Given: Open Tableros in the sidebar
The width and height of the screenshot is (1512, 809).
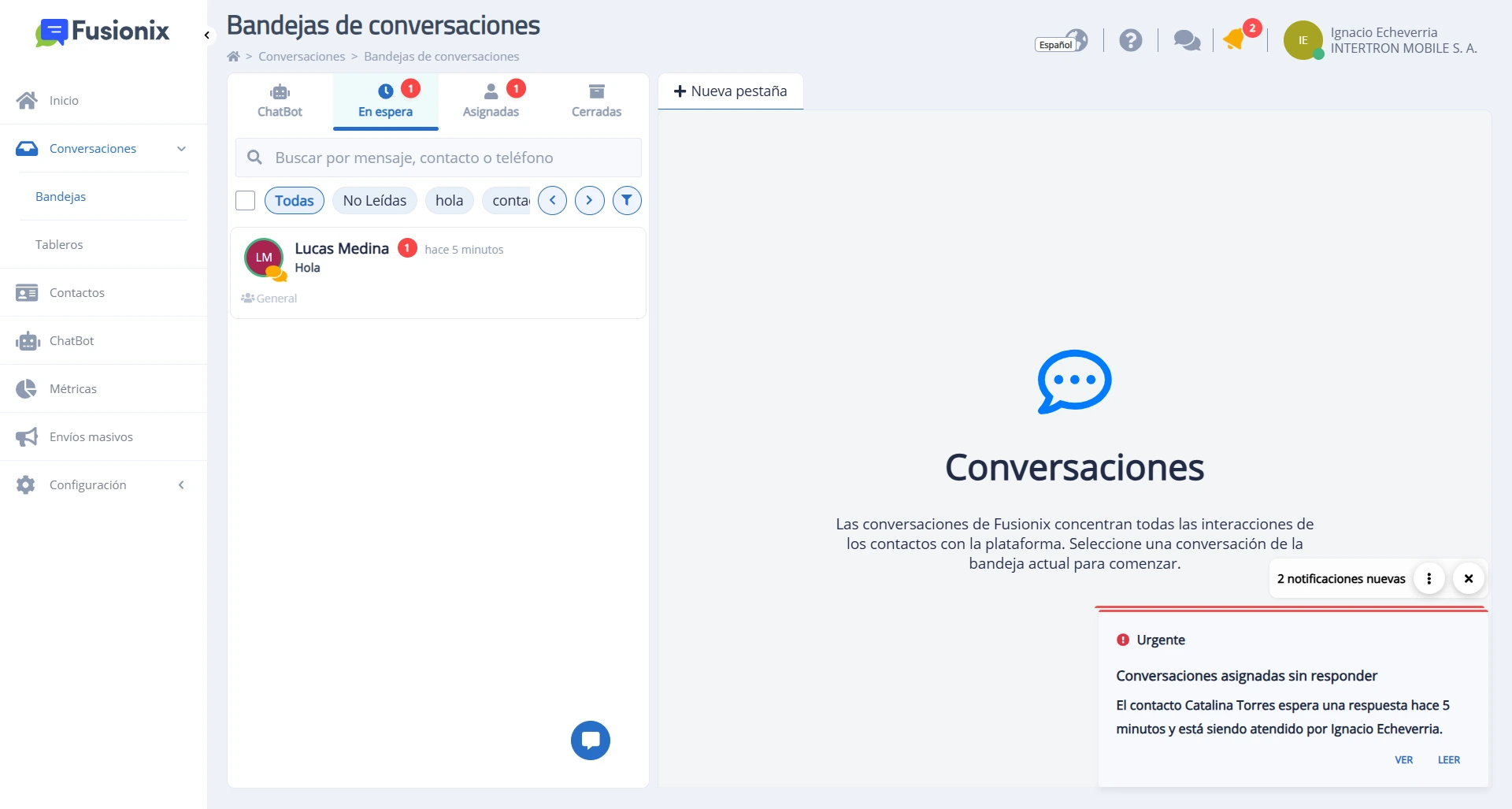Looking at the screenshot, I should [x=59, y=244].
